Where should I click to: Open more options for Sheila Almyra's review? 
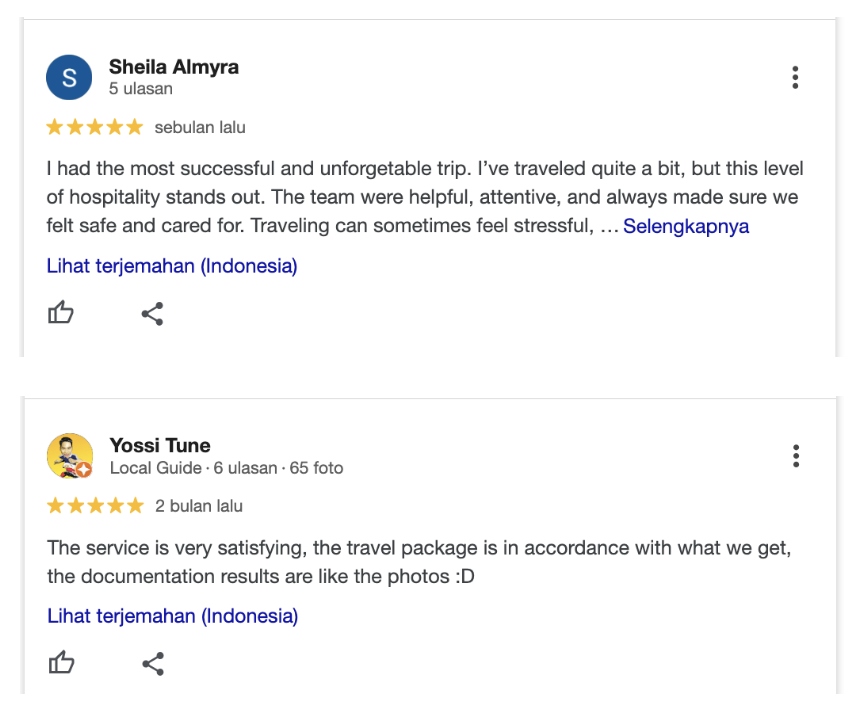(x=795, y=78)
